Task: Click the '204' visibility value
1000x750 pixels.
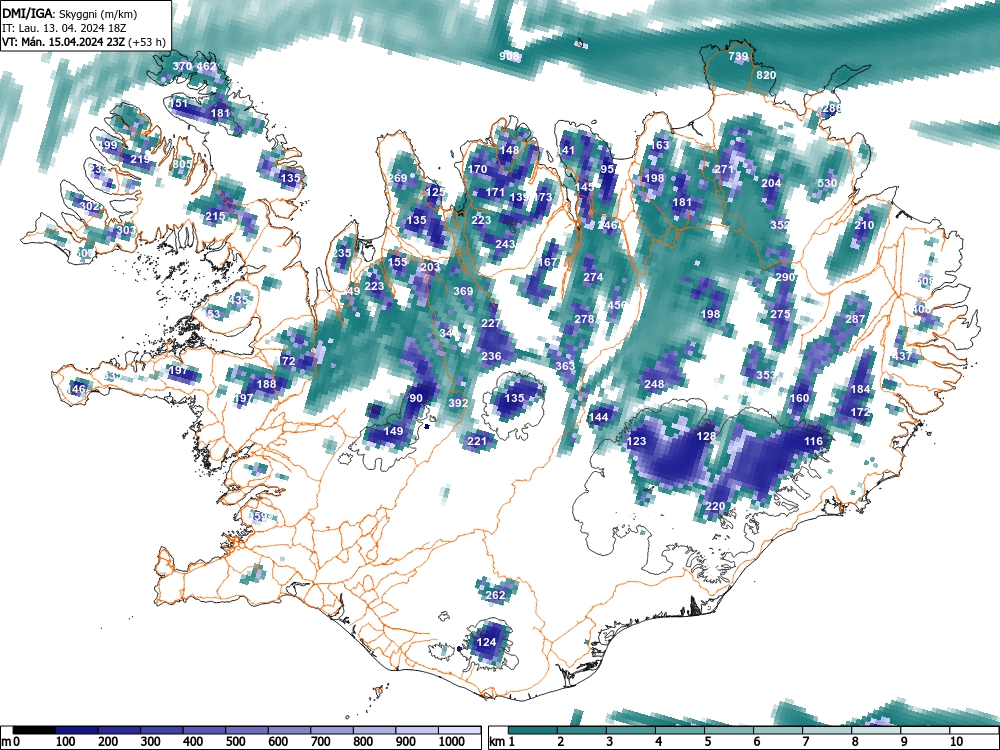Action: (x=771, y=183)
